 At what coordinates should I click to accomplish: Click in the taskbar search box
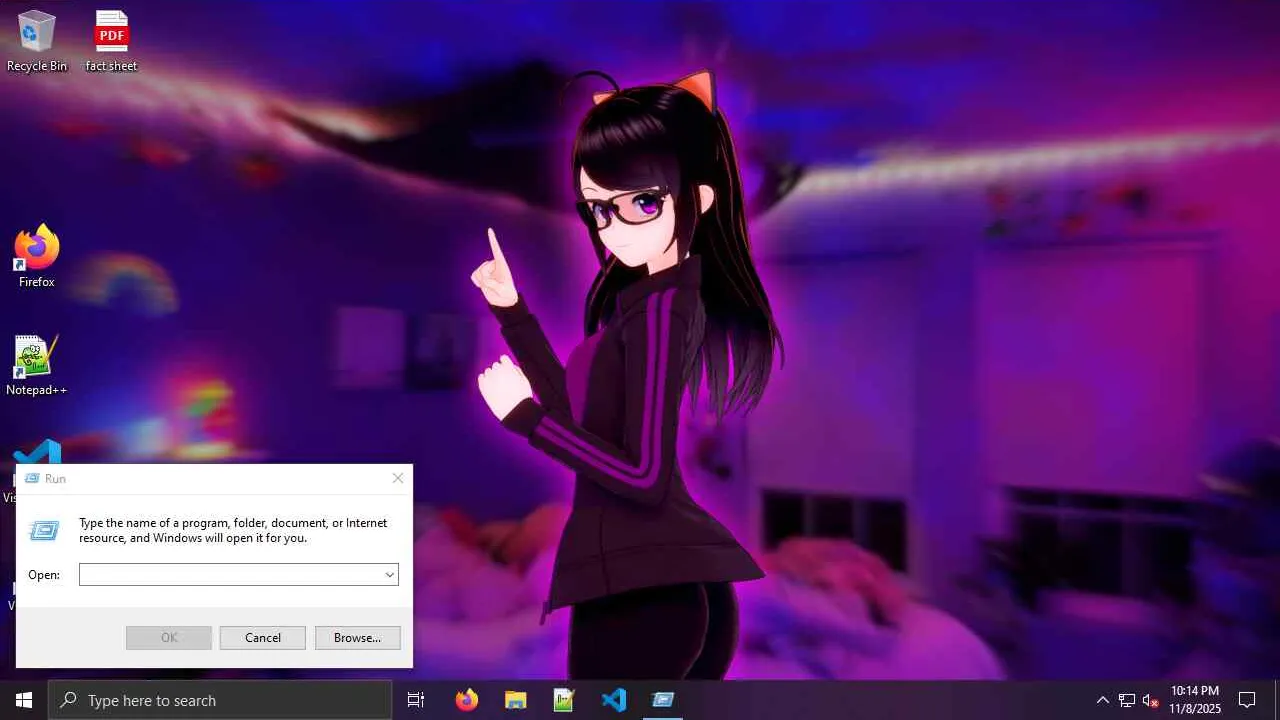[x=220, y=700]
